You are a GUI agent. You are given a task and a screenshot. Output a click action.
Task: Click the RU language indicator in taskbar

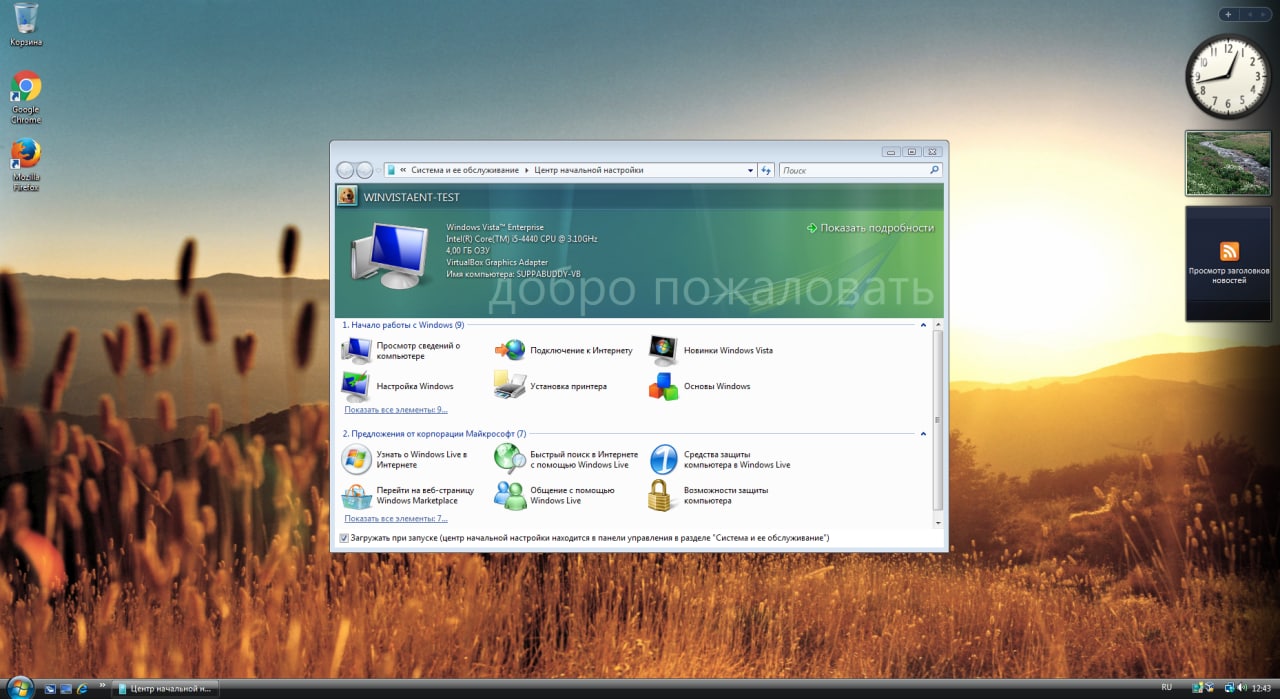[x=1166, y=688]
